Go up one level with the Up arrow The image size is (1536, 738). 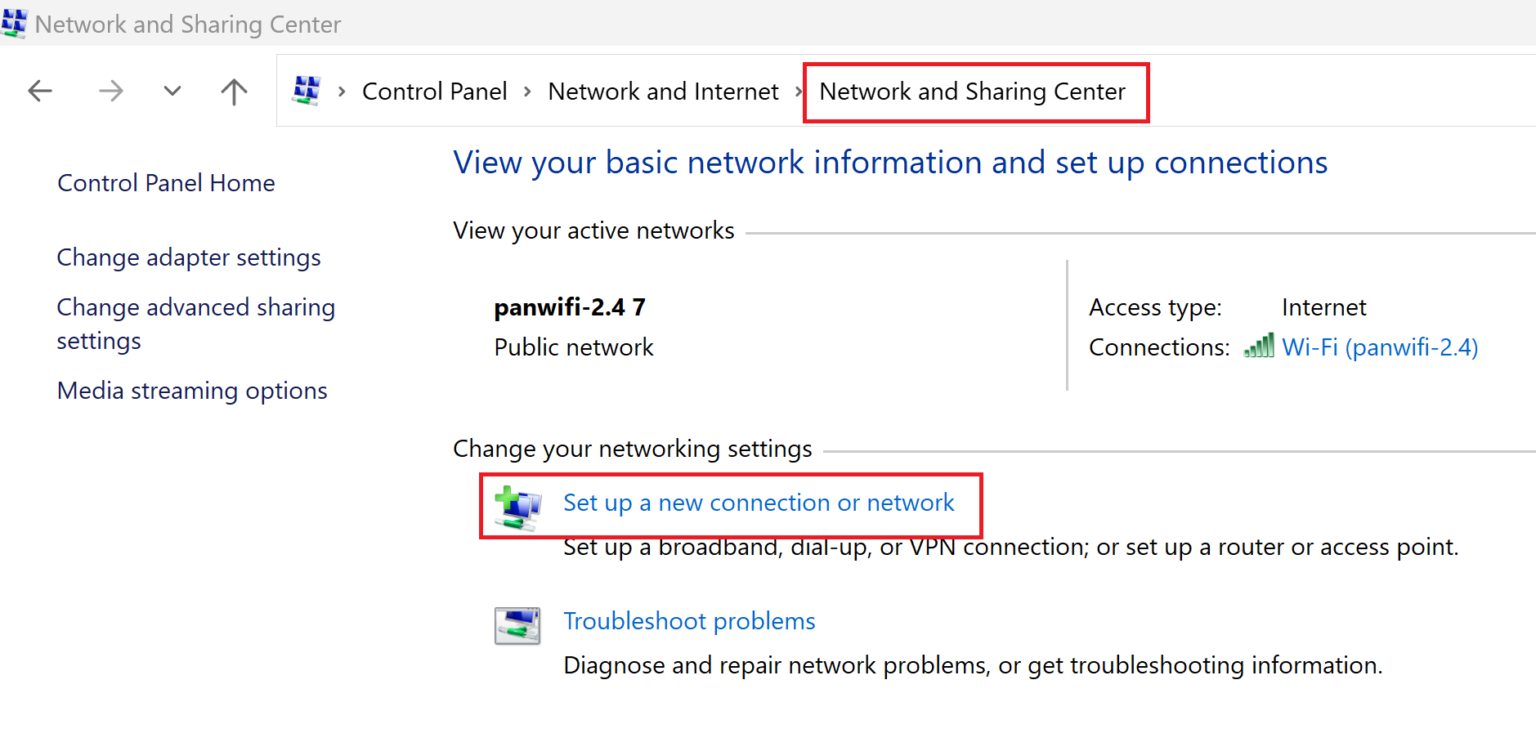(x=234, y=92)
